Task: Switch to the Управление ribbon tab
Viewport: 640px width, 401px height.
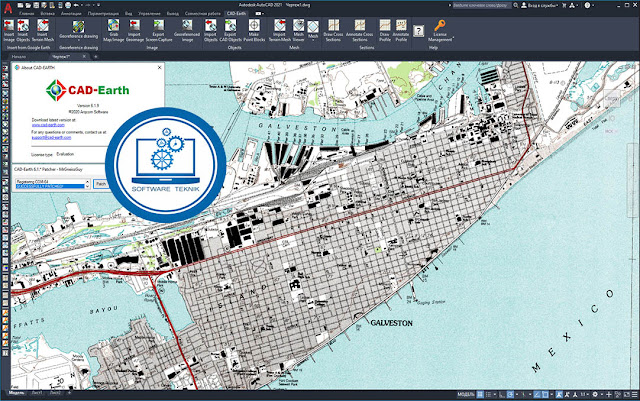Action: coord(149,13)
